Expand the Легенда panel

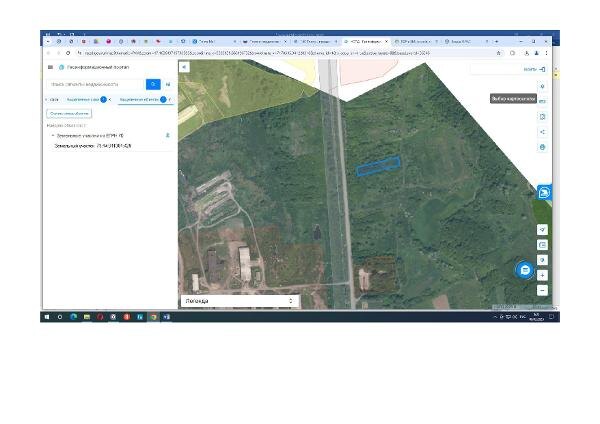(x=240, y=301)
